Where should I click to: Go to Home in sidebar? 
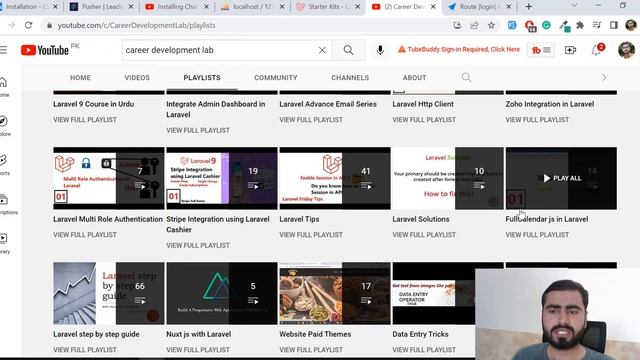click(4, 87)
